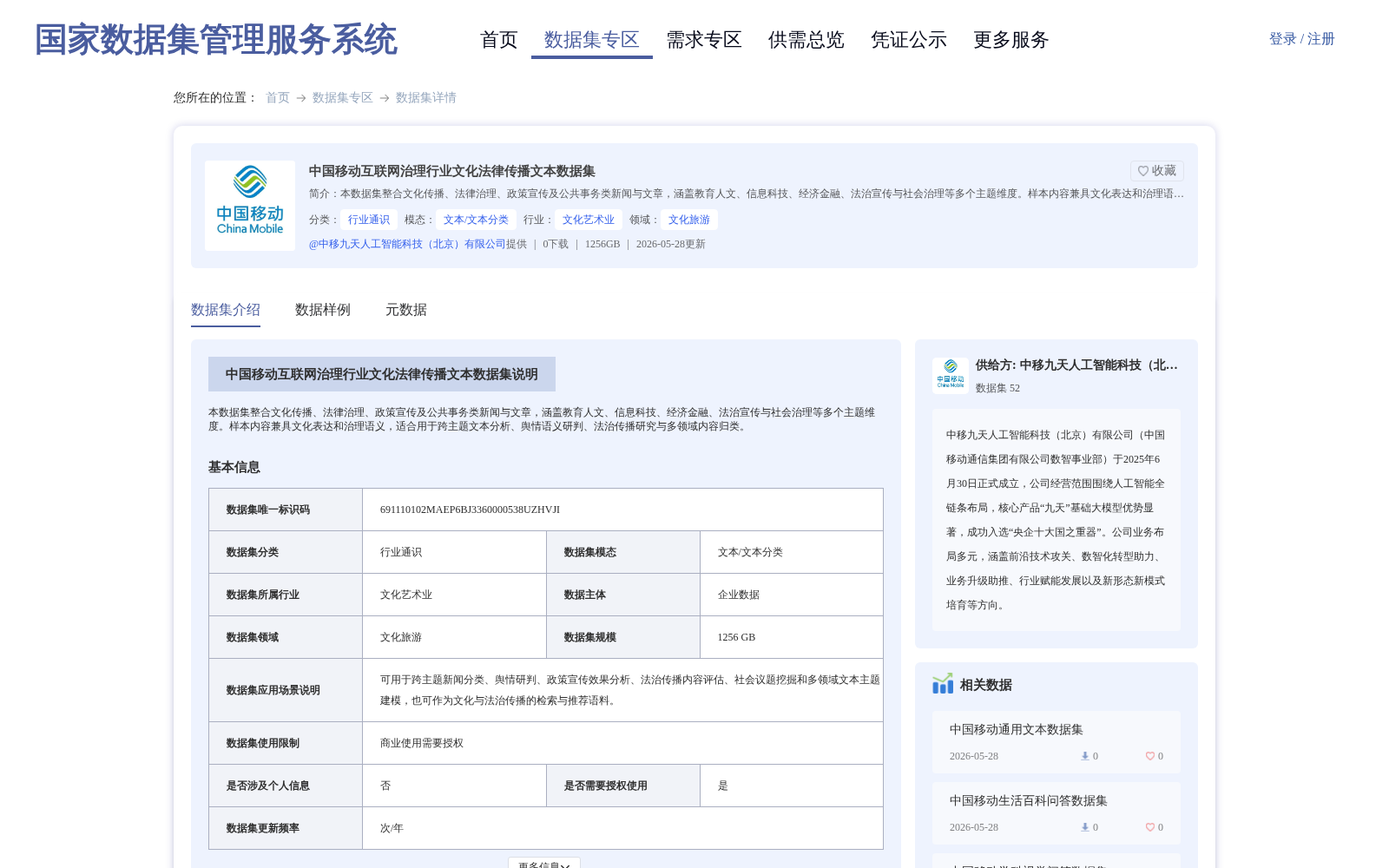1389x868 pixels.
Task: Click the 供给方: 中移九天人工智能科技 heading
Action: 1076,365
